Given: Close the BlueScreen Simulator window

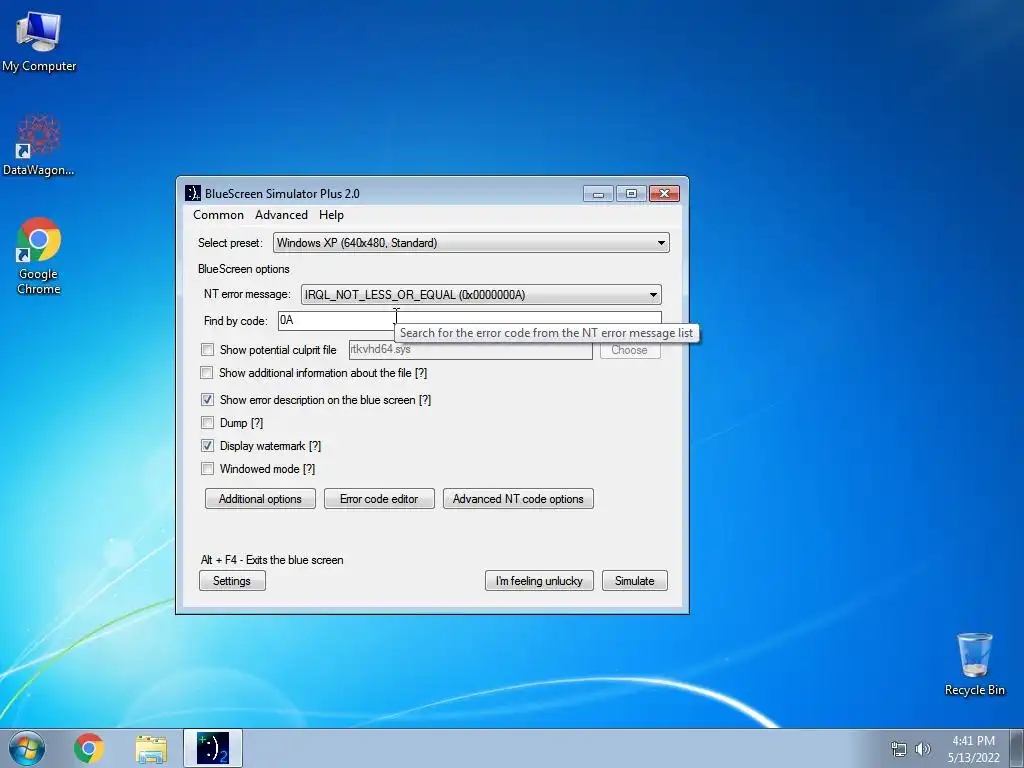Looking at the screenshot, I should coord(664,193).
